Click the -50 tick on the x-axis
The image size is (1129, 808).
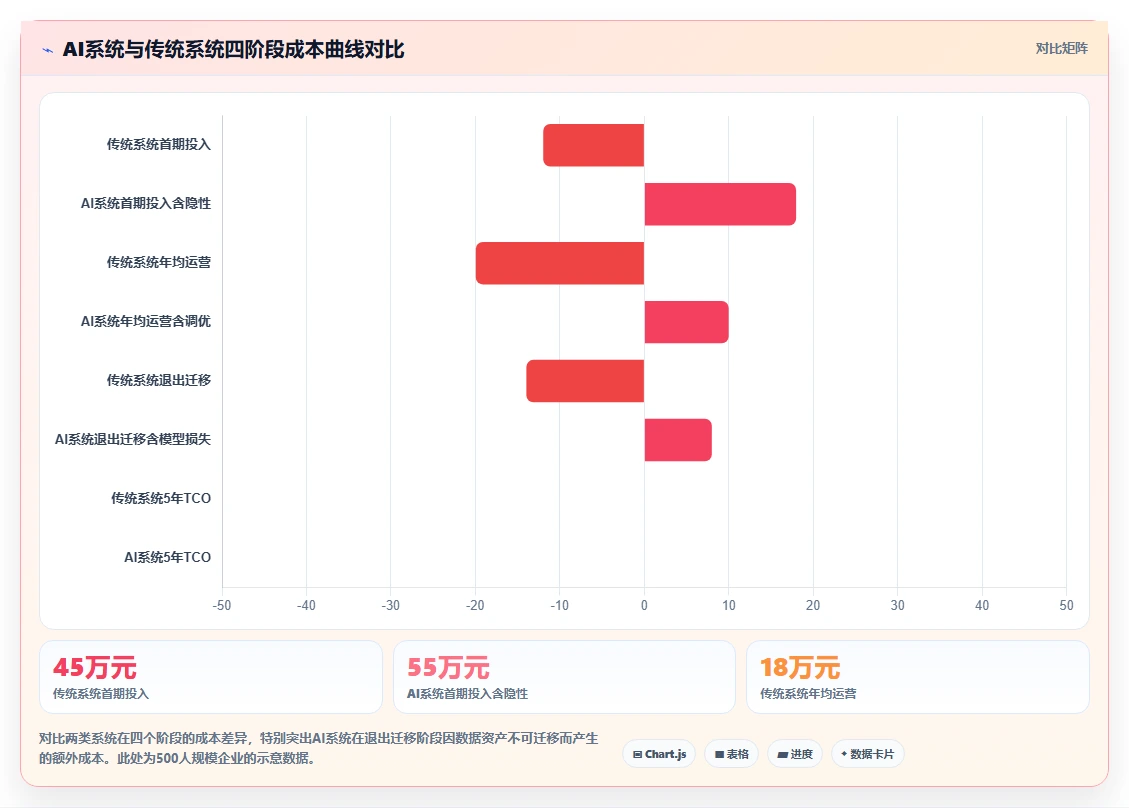coord(222,606)
